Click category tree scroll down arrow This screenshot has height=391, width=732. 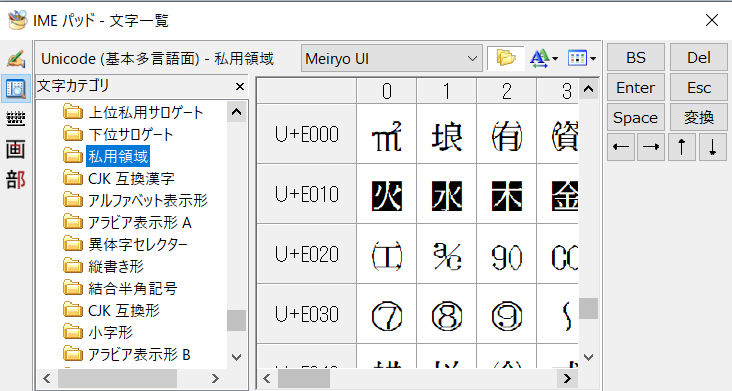coord(237,357)
